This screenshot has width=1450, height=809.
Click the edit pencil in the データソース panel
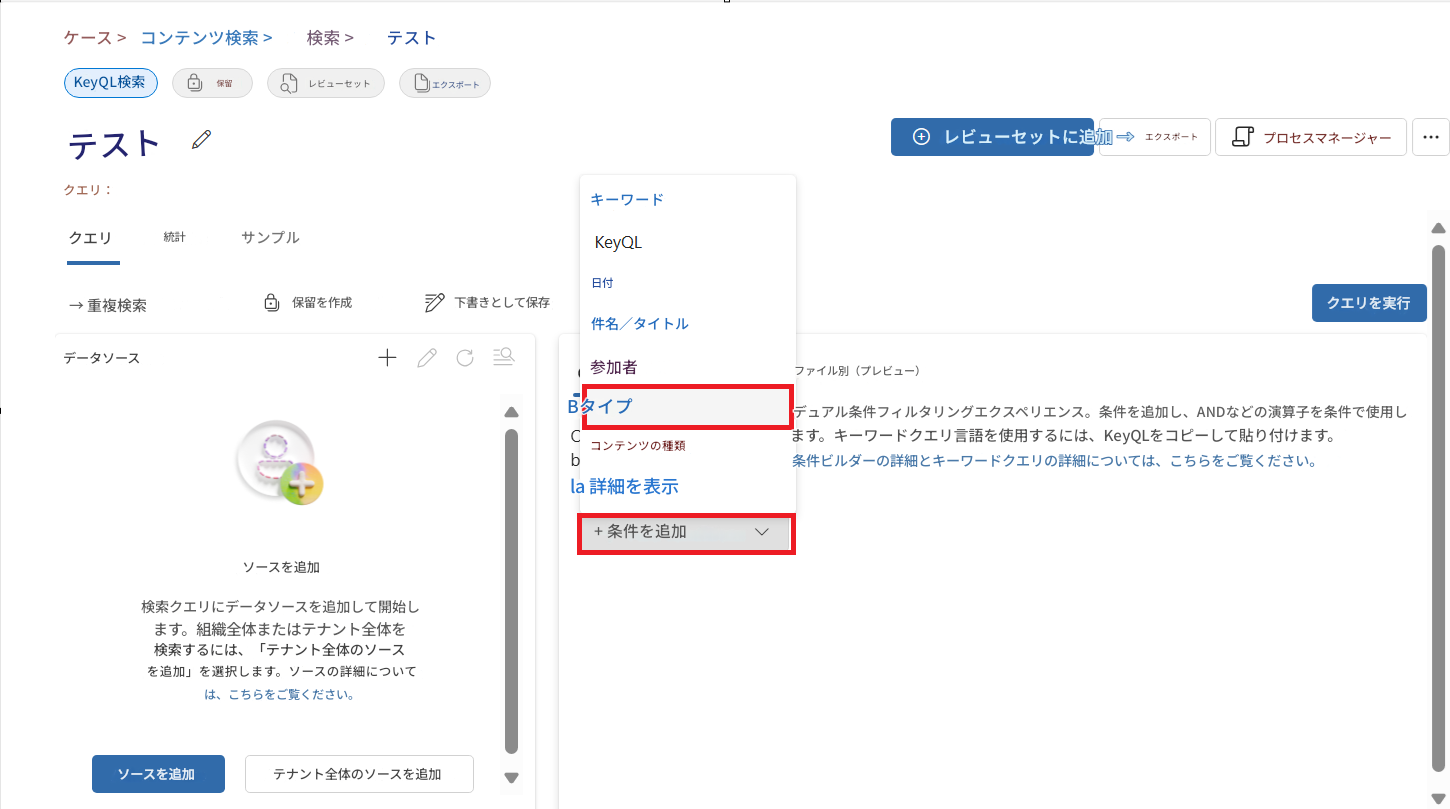pyautogui.click(x=427, y=357)
